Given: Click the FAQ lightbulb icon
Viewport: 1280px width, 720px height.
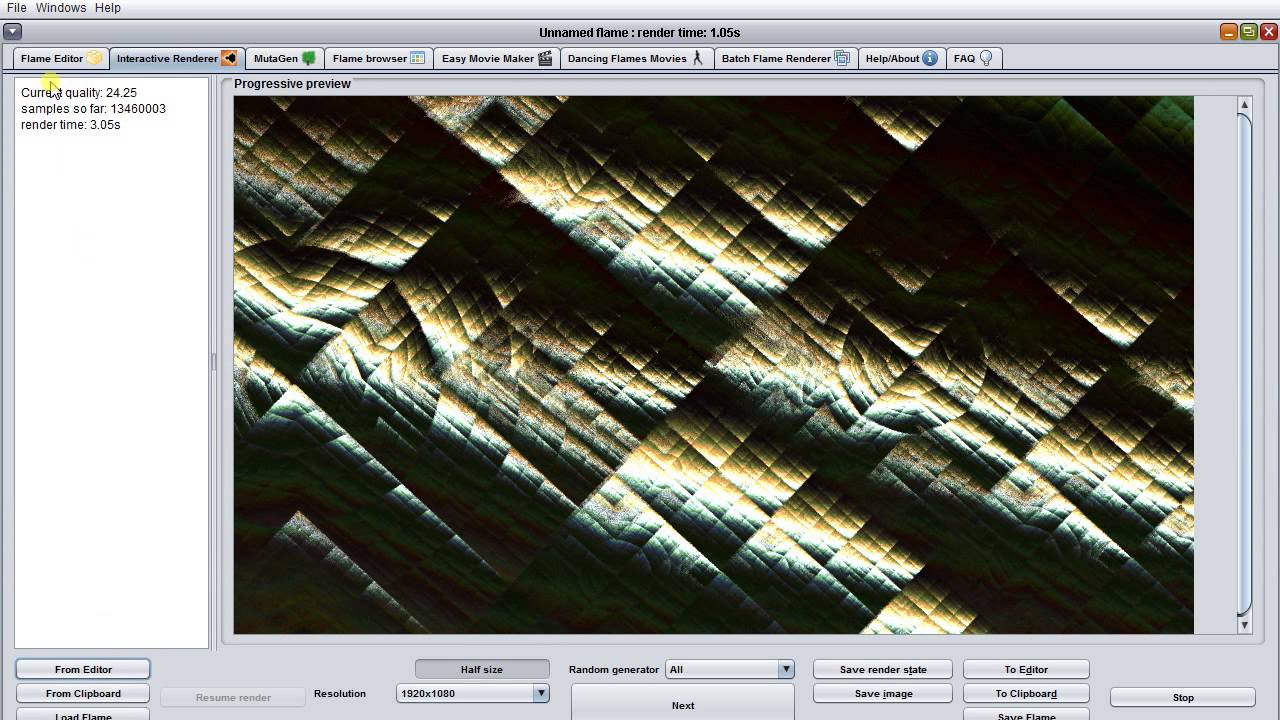Looking at the screenshot, I should (x=986, y=58).
